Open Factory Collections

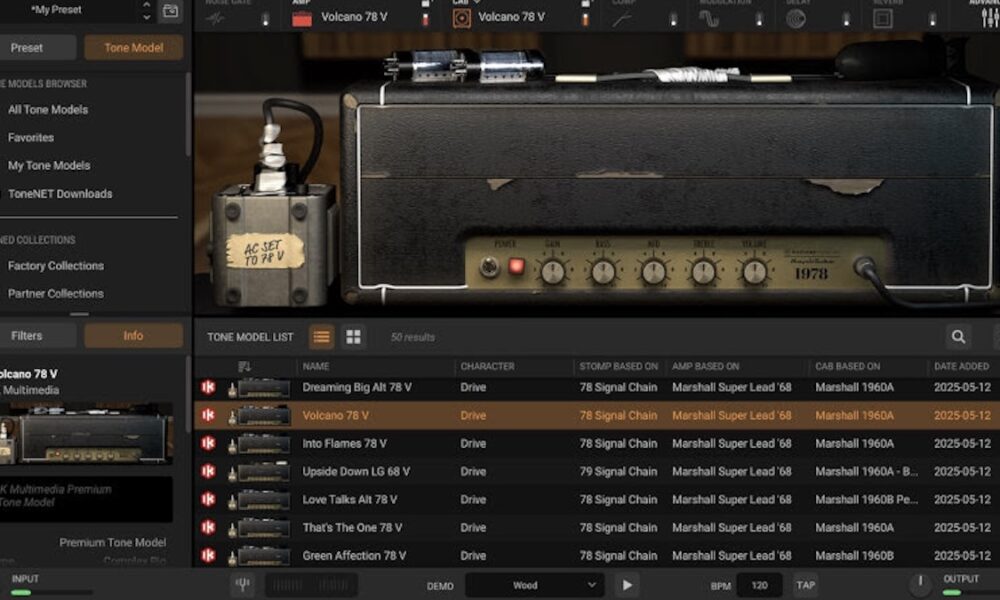pyautogui.click(x=55, y=265)
